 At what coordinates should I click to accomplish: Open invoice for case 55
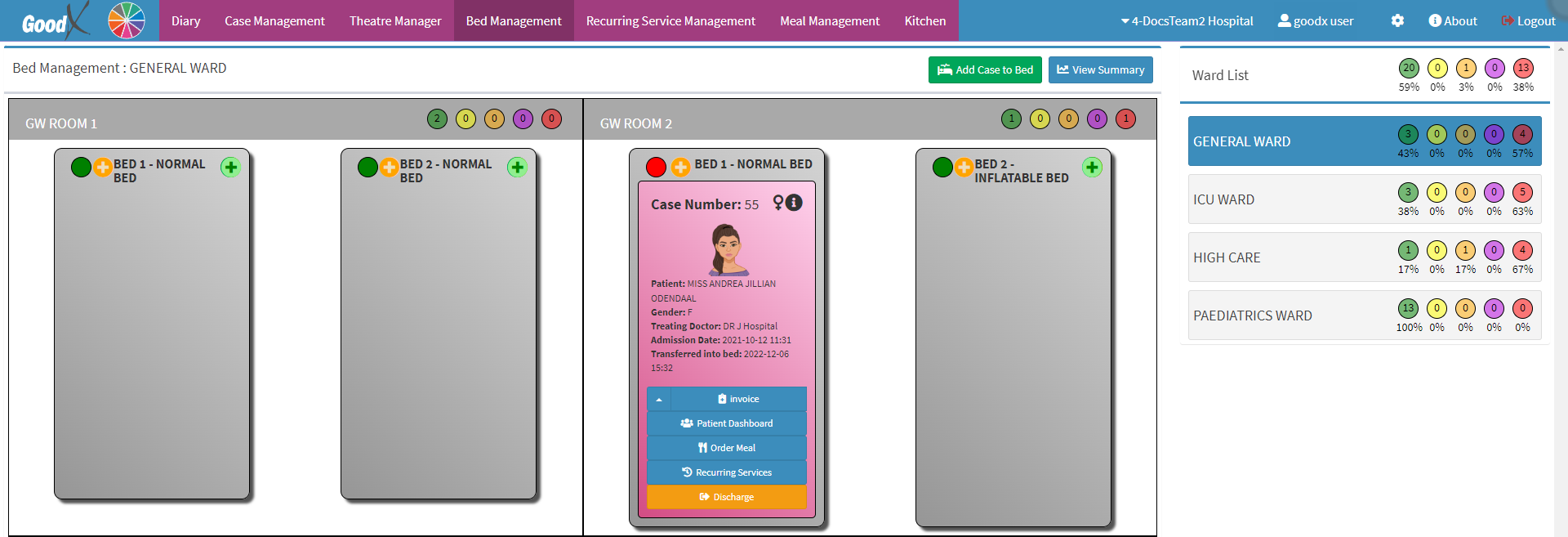pos(738,399)
